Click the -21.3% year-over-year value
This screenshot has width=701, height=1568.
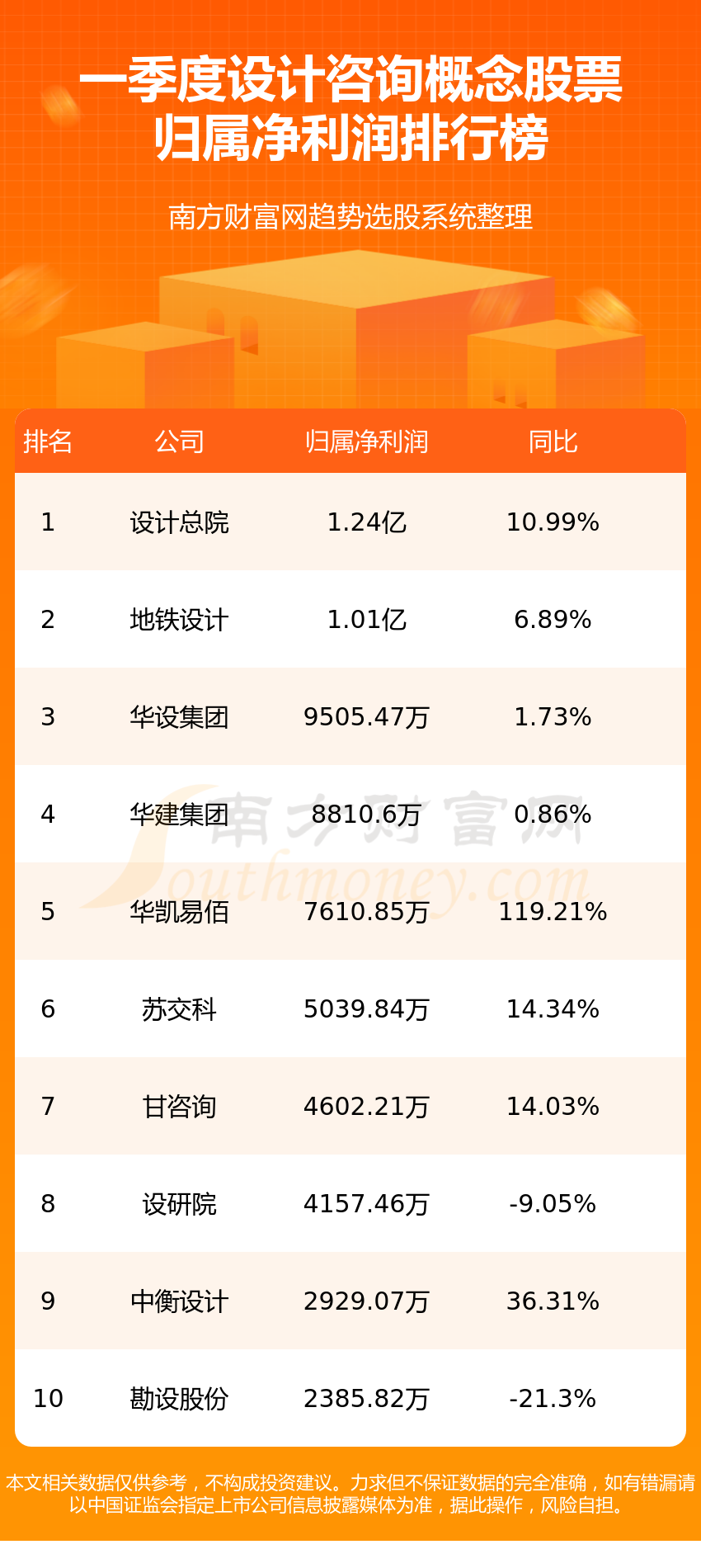(x=553, y=1399)
